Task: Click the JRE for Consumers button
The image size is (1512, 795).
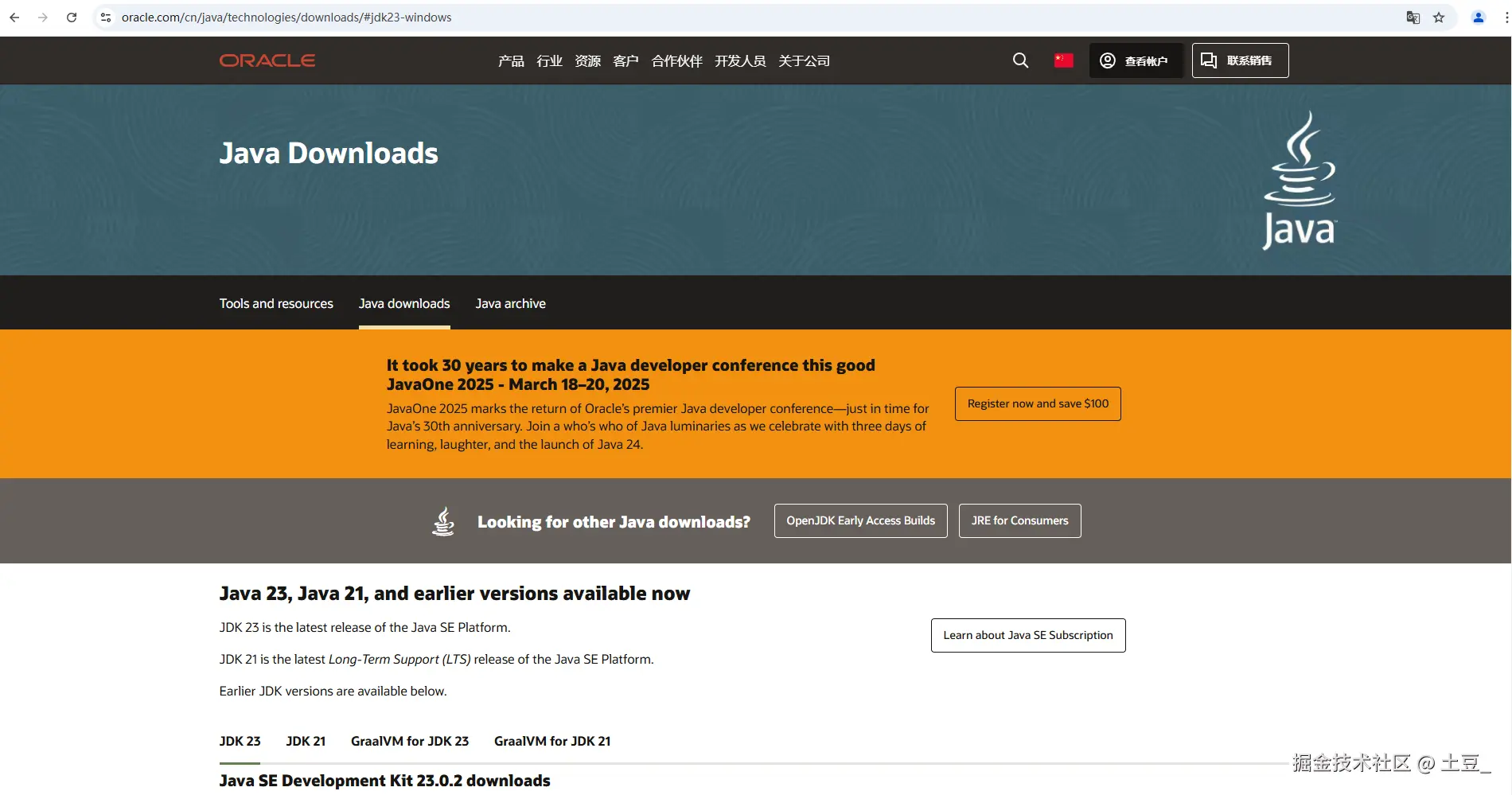Action: pyautogui.click(x=1020, y=520)
